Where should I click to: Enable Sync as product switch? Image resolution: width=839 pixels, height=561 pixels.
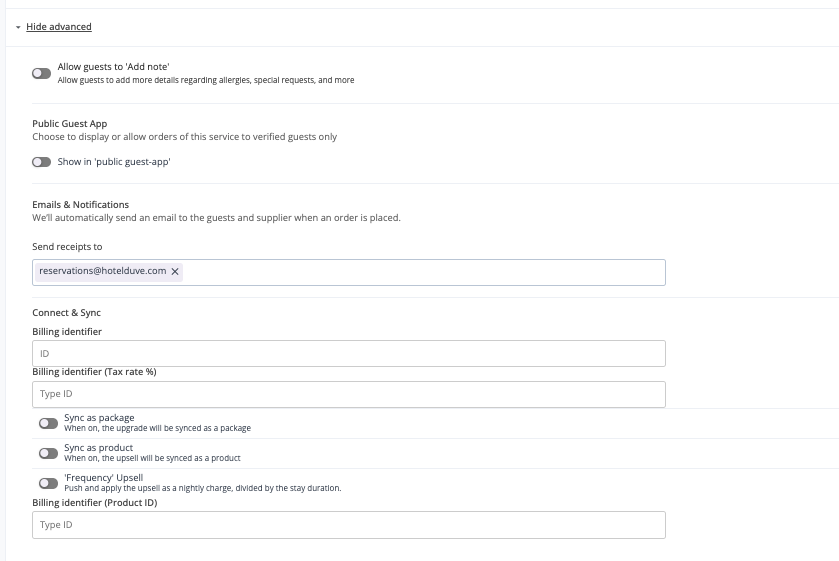(48, 453)
